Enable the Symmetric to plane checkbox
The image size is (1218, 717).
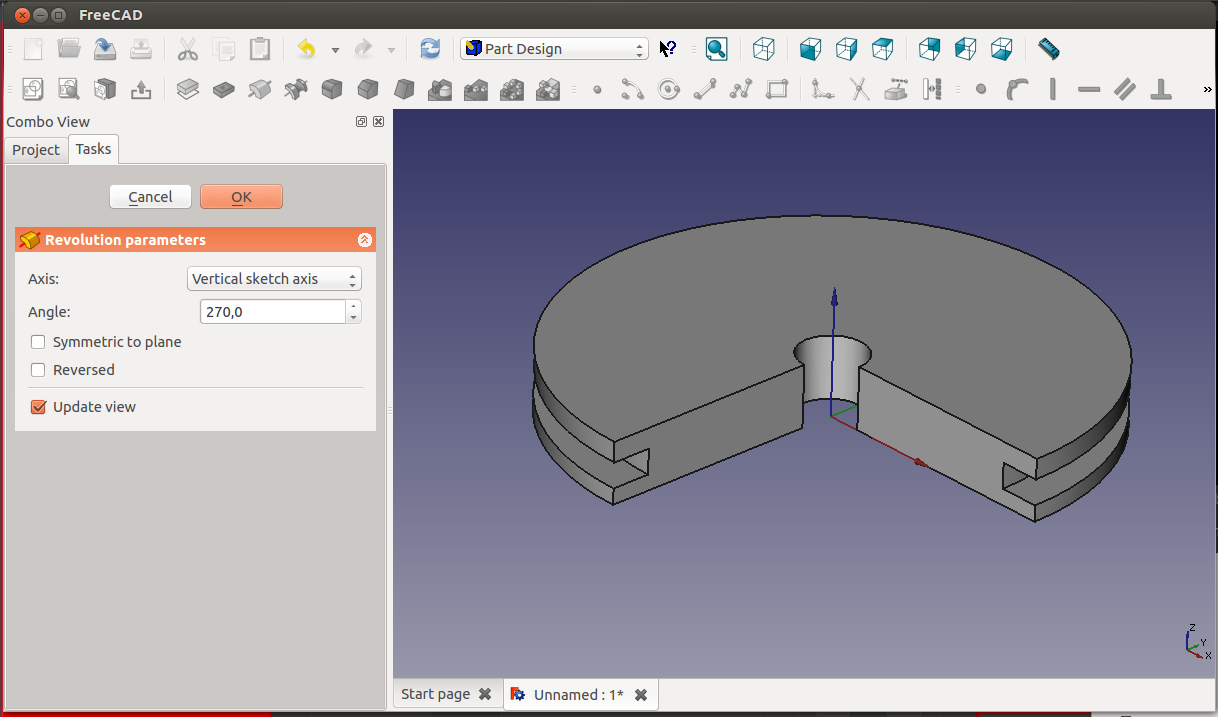tap(39, 342)
